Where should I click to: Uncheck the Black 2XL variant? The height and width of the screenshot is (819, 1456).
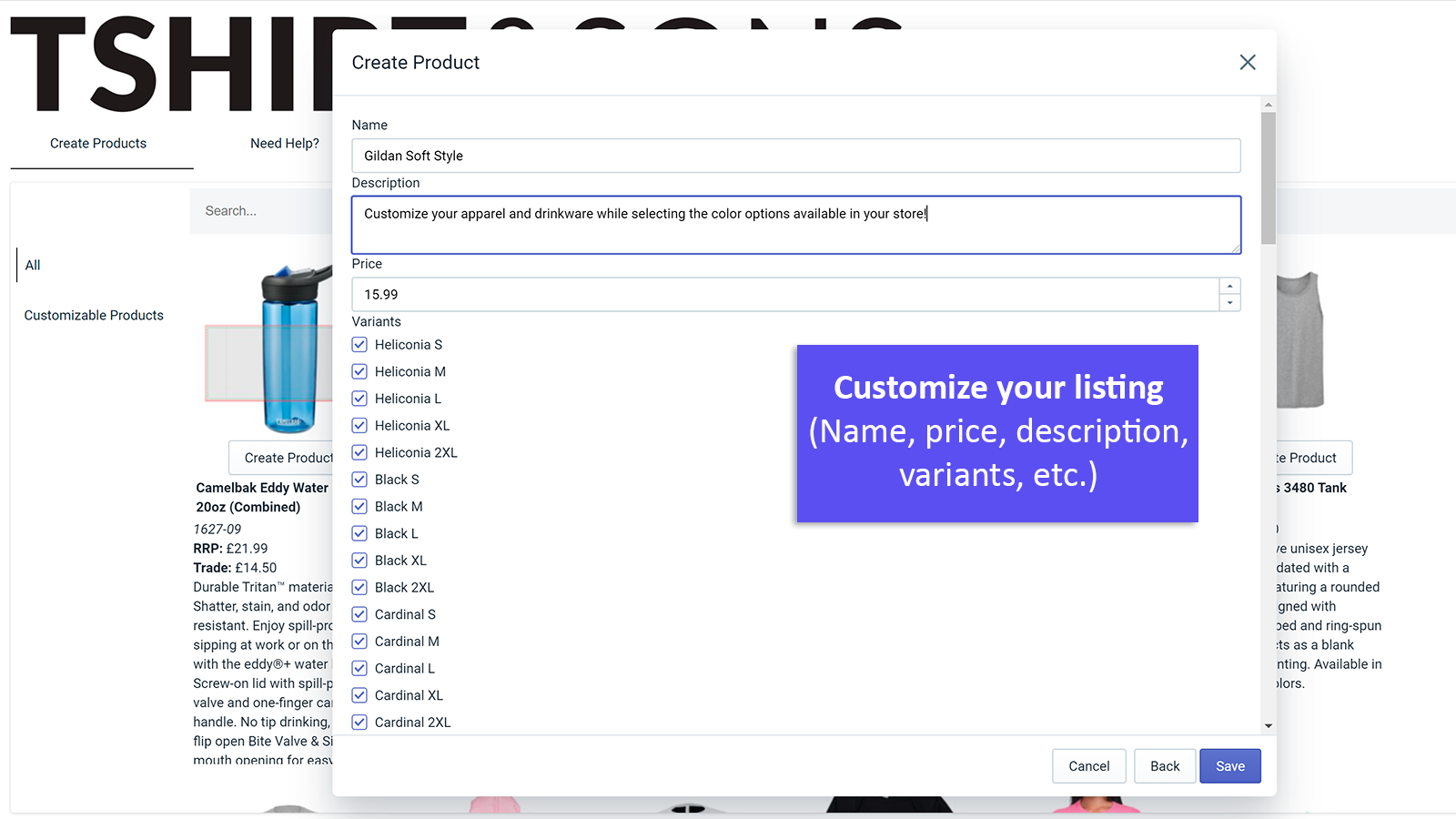coord(359,588)
